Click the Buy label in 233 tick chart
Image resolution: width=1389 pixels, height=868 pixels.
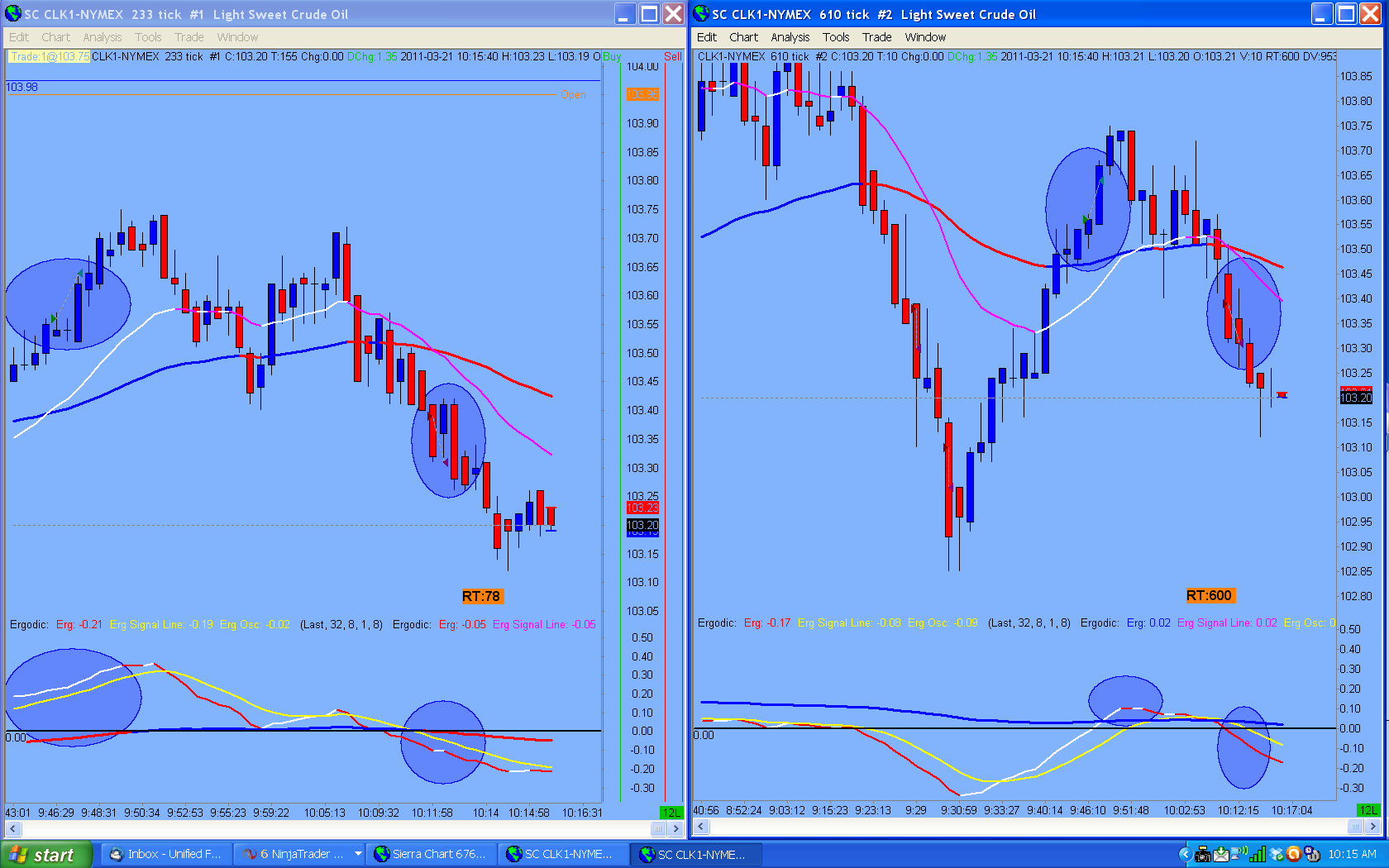(612, 57)
